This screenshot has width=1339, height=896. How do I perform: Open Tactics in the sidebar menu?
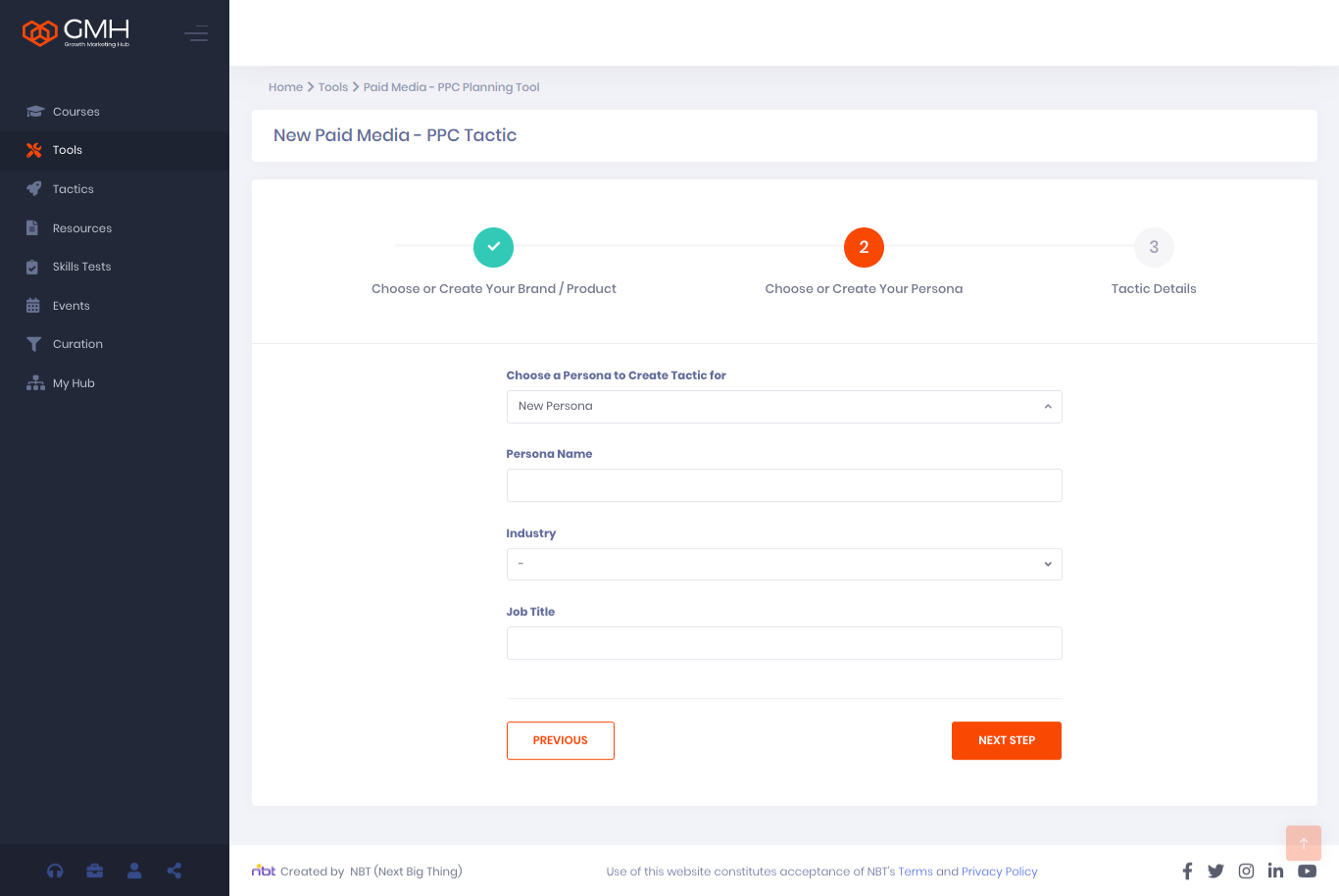[x=115, y=189]
